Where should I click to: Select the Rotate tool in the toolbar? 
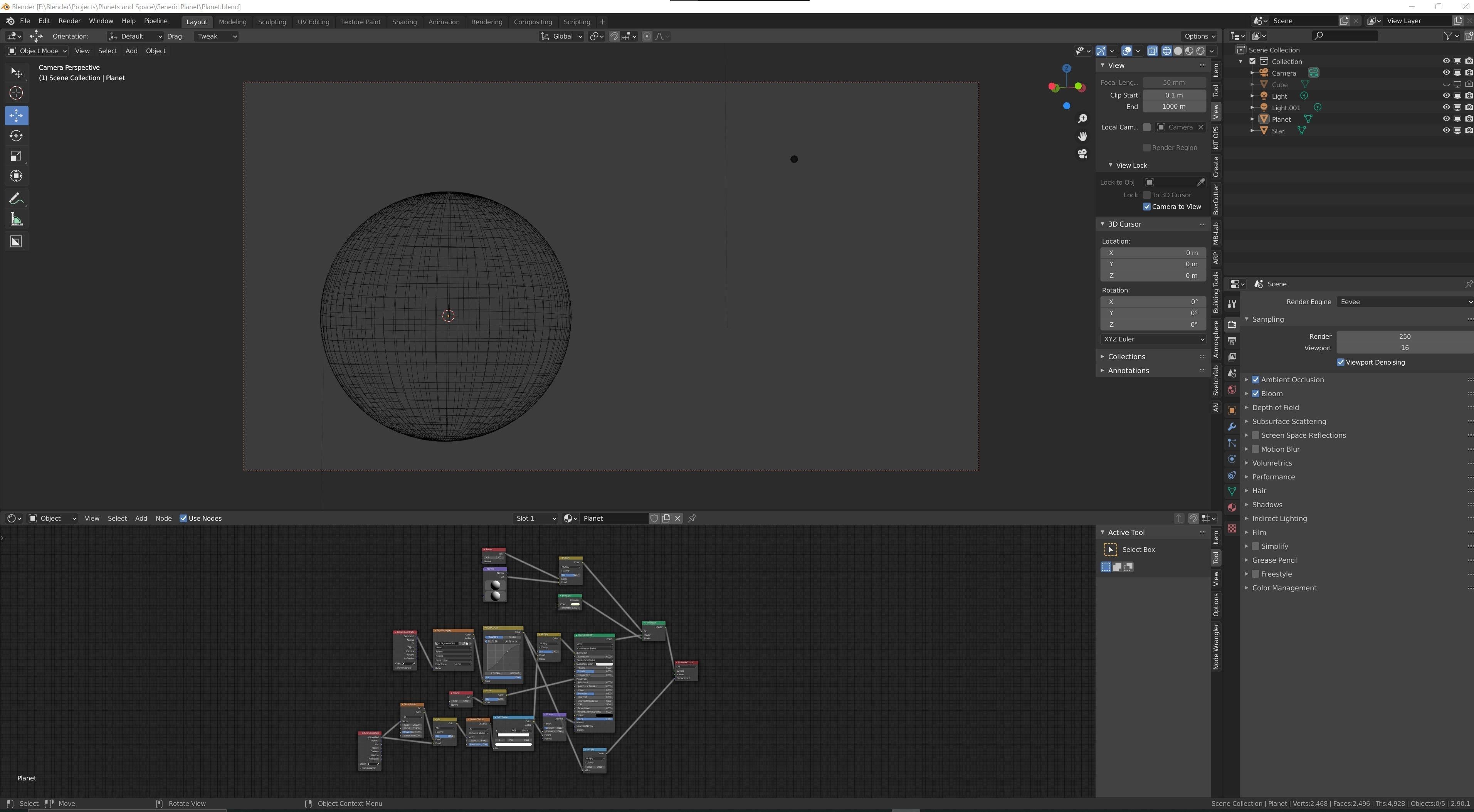pos(16,136)
